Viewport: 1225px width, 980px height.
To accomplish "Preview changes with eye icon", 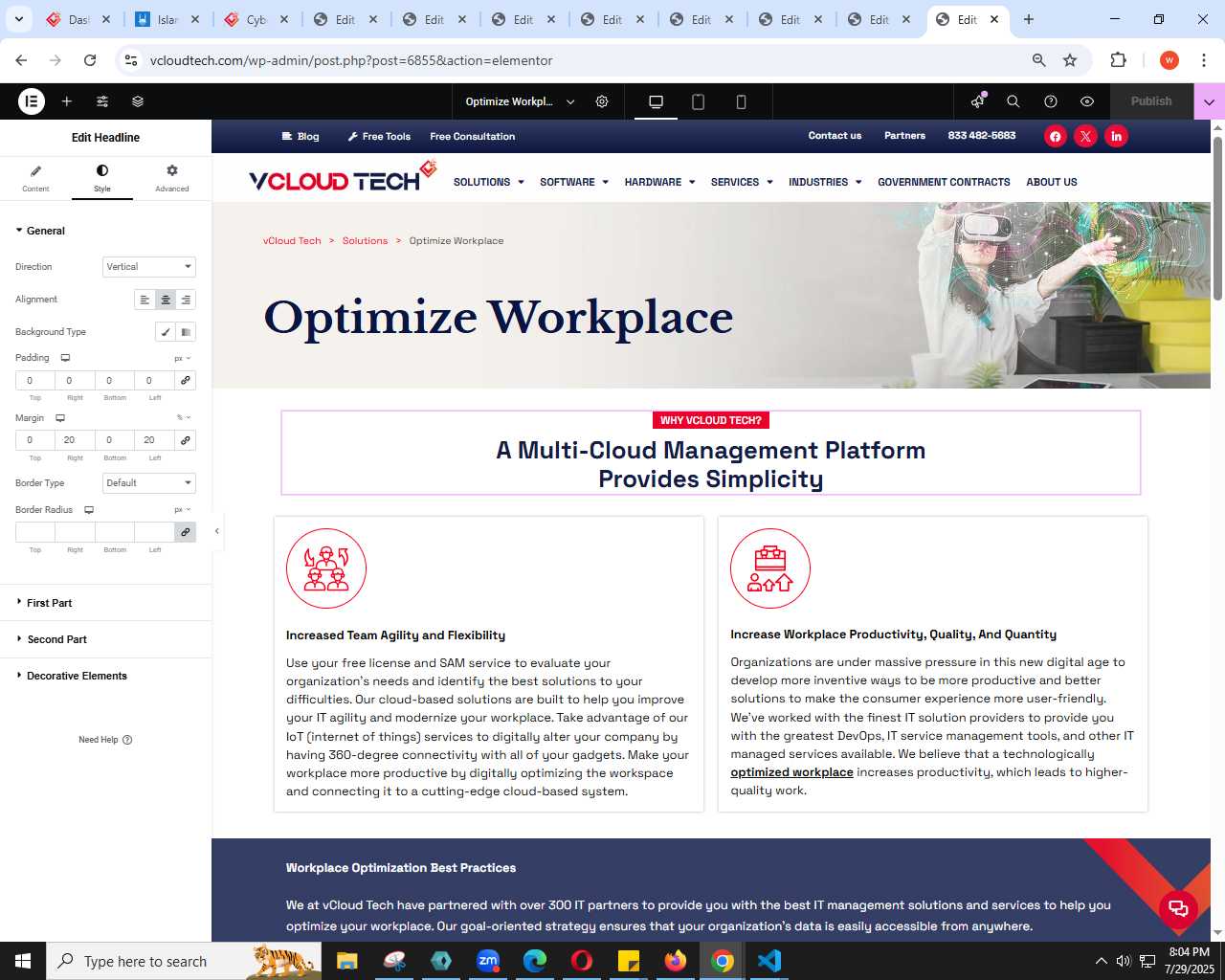I will click(x=1087, y=101).
